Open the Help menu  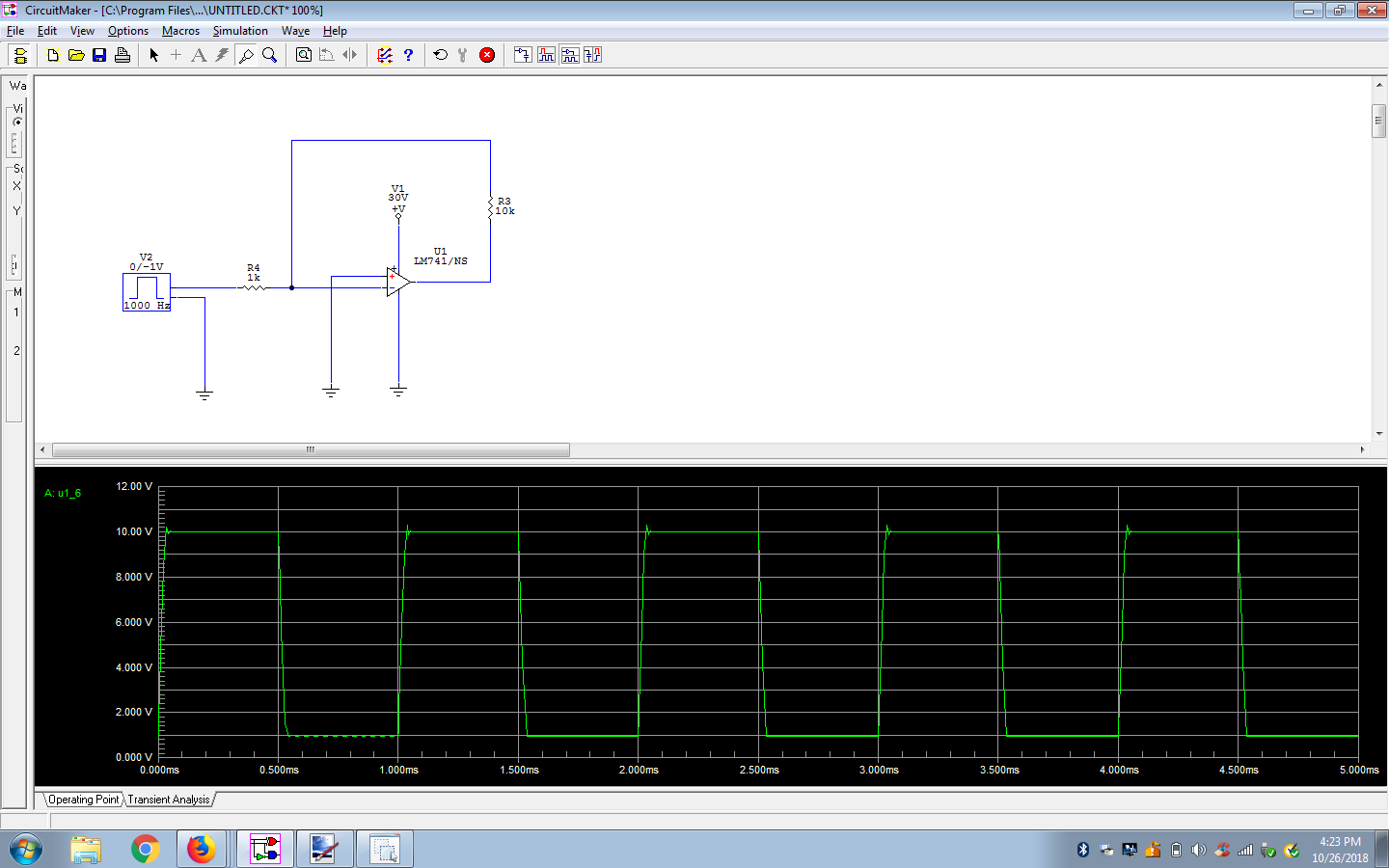click(335, 31)
